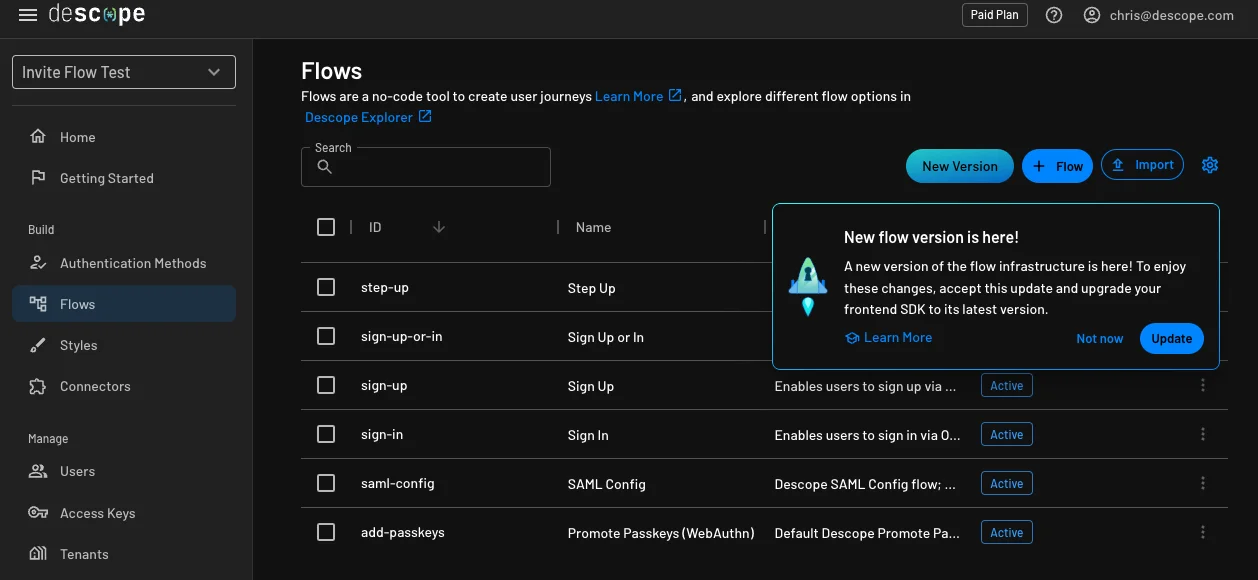Screen dimensions: 1258x580
Task: Click the Users people icon
Action: pos(38,471)
